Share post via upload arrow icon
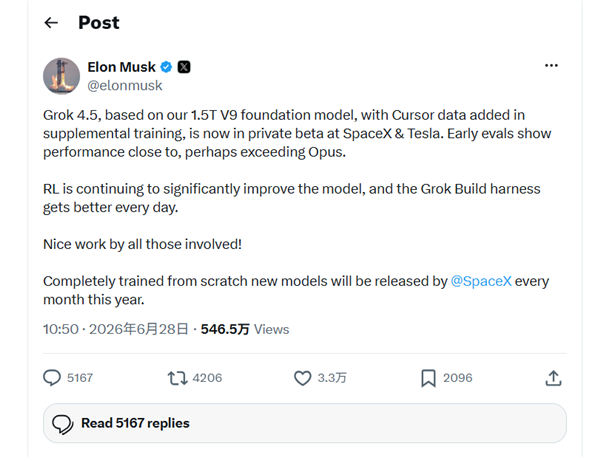The image size is (600, 457). [553, 378]
